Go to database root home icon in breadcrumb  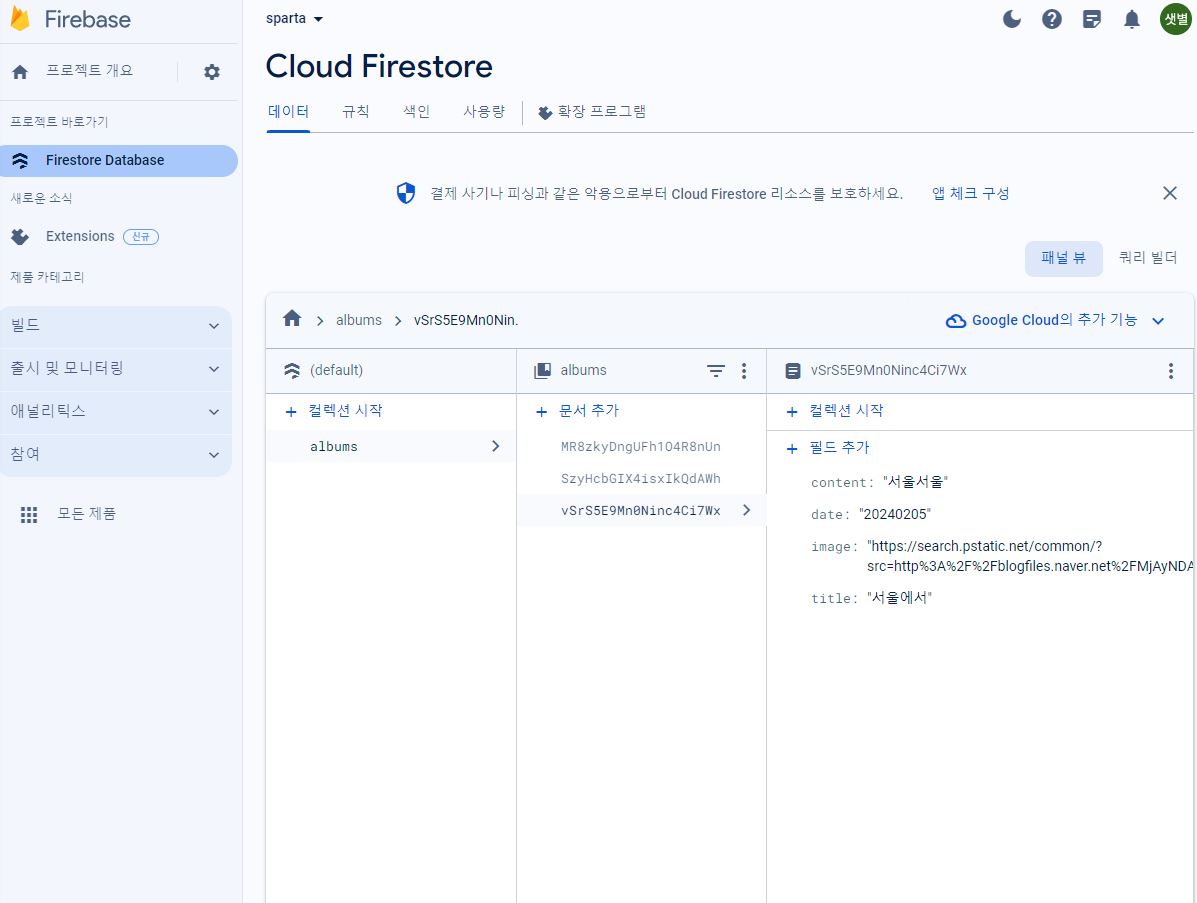292,318
